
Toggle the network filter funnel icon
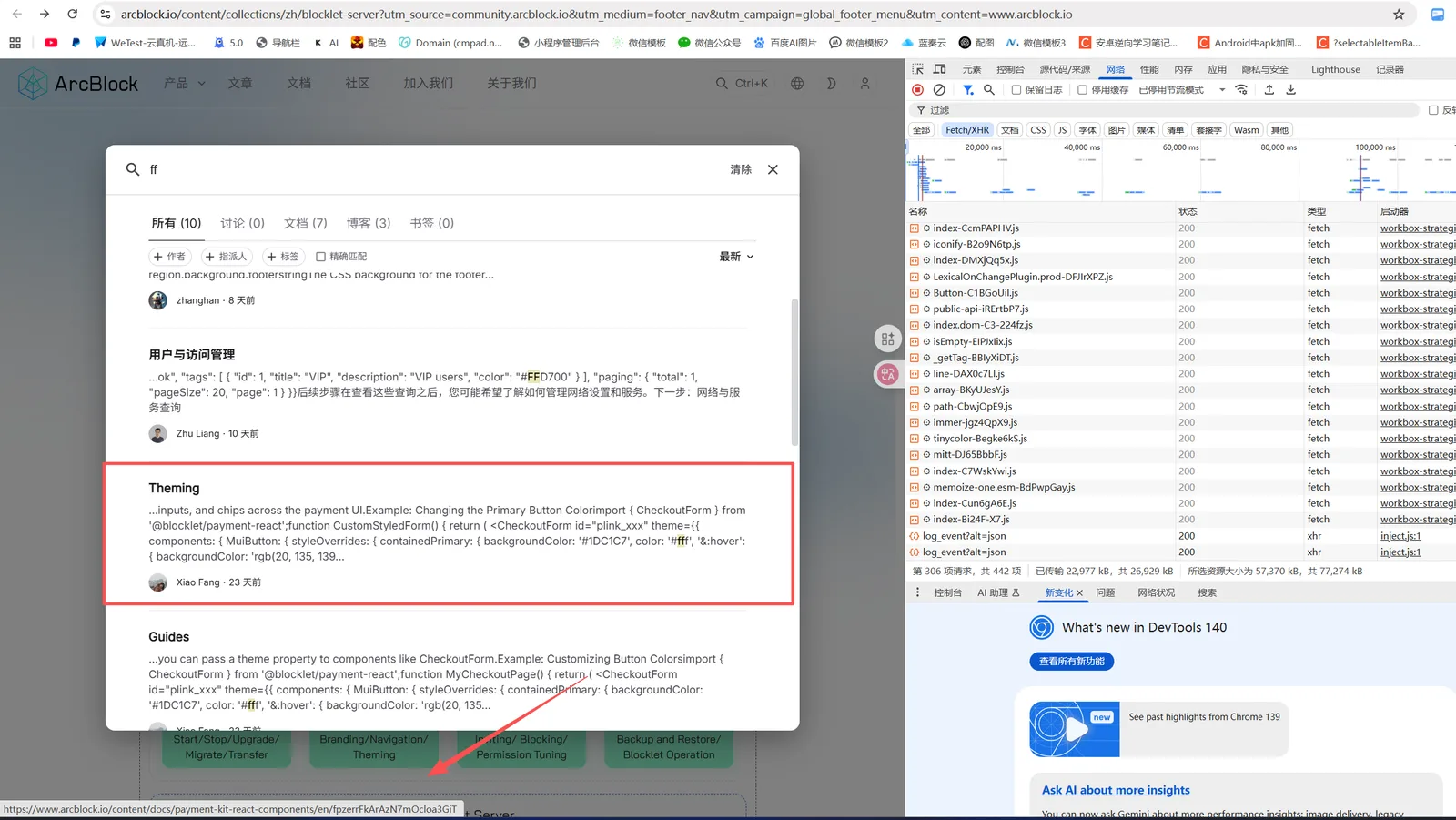[968, 90]
